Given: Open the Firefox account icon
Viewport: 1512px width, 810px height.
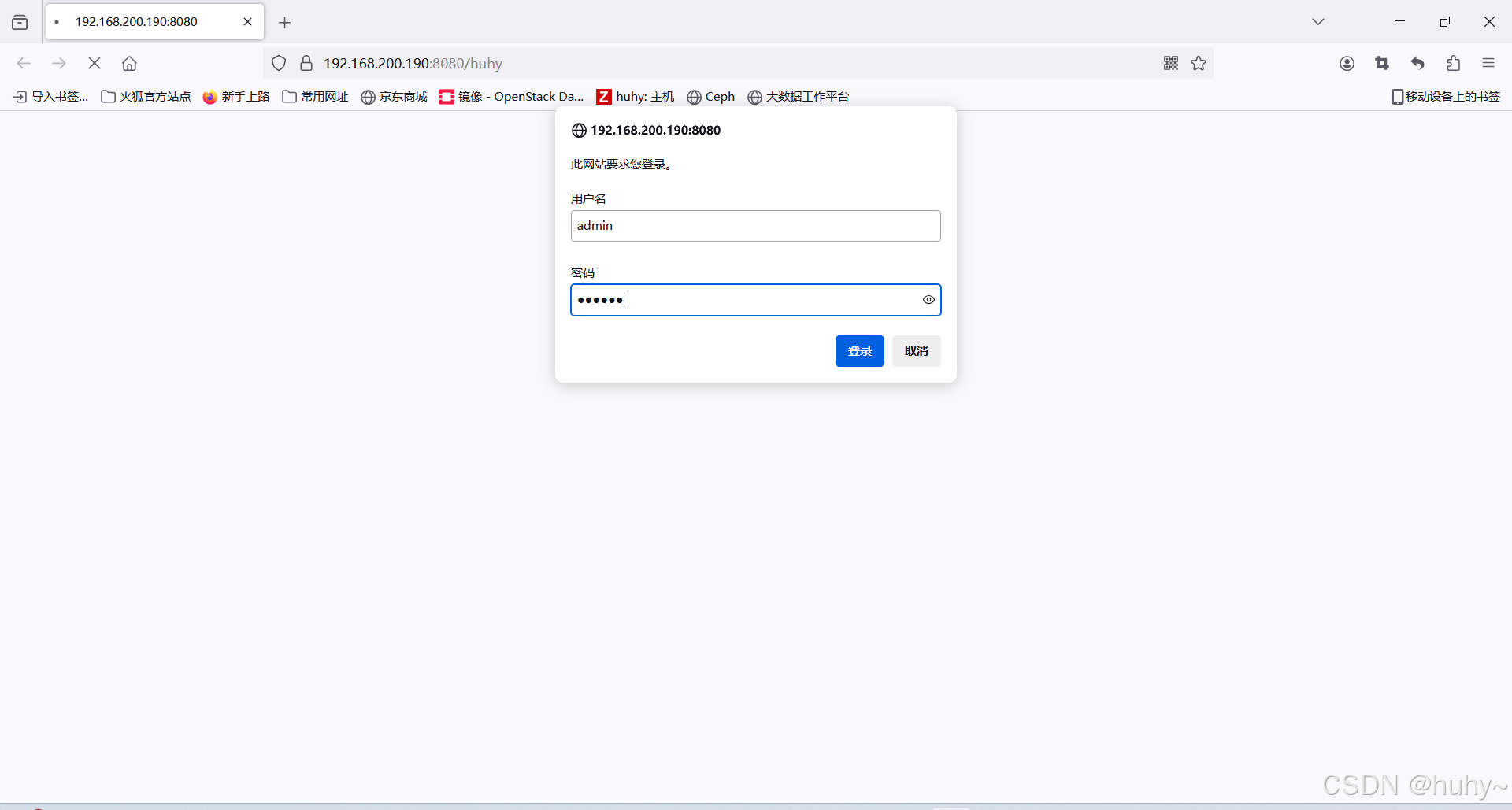Looking at the screenshot, I should click(1347, 63).
